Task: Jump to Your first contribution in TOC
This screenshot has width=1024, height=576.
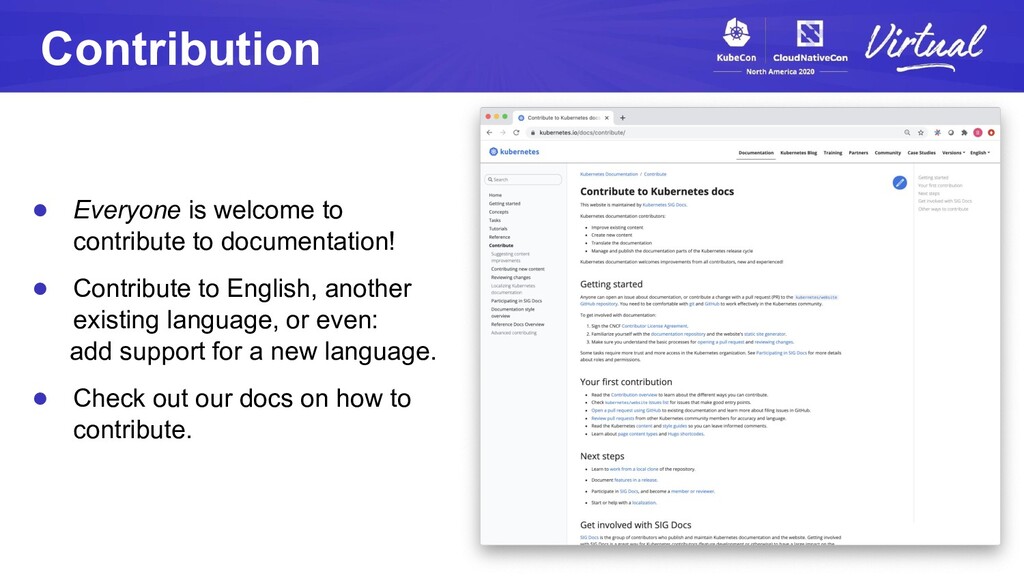Action: pyautogui.click(x=940, y=185)
